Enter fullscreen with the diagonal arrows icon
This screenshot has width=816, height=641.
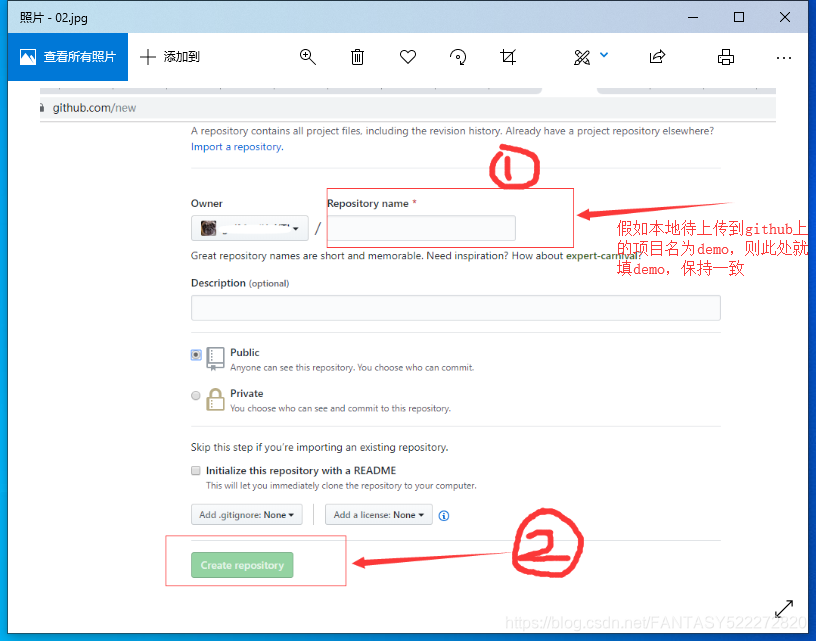pos(784,609)
